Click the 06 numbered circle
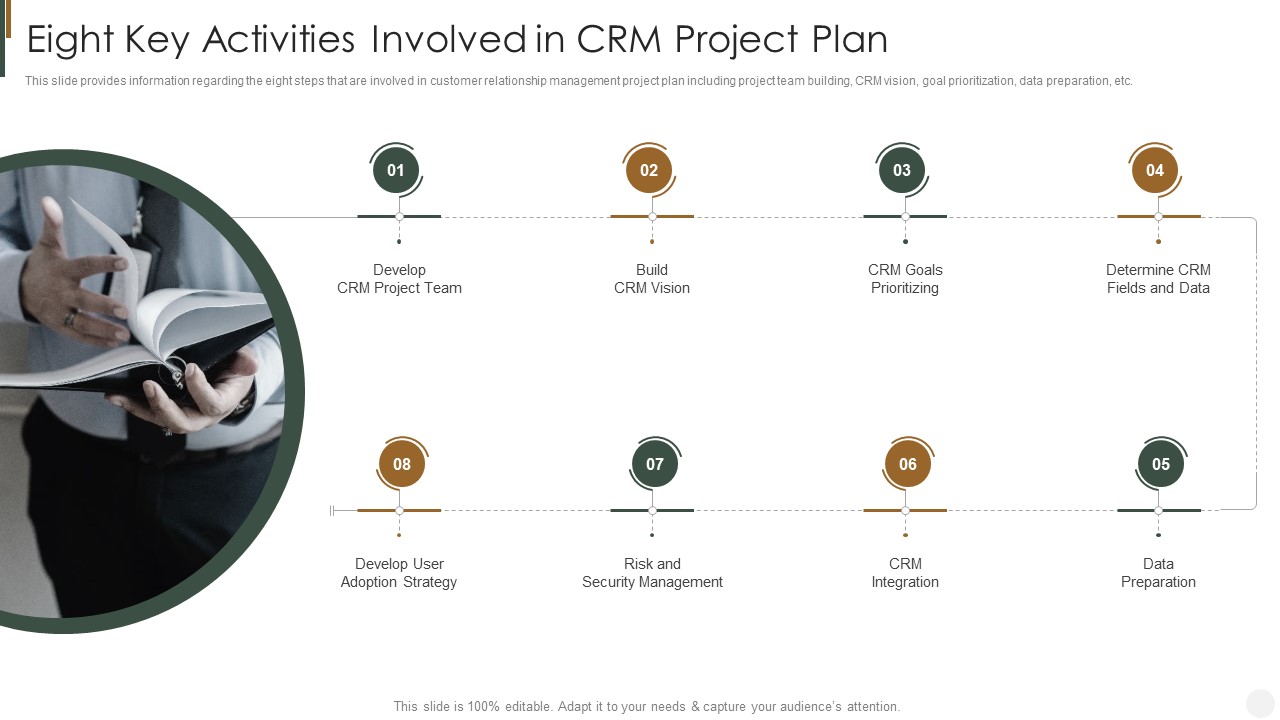The width and height of the screenshot is (1280, 720). click(908, 464)
